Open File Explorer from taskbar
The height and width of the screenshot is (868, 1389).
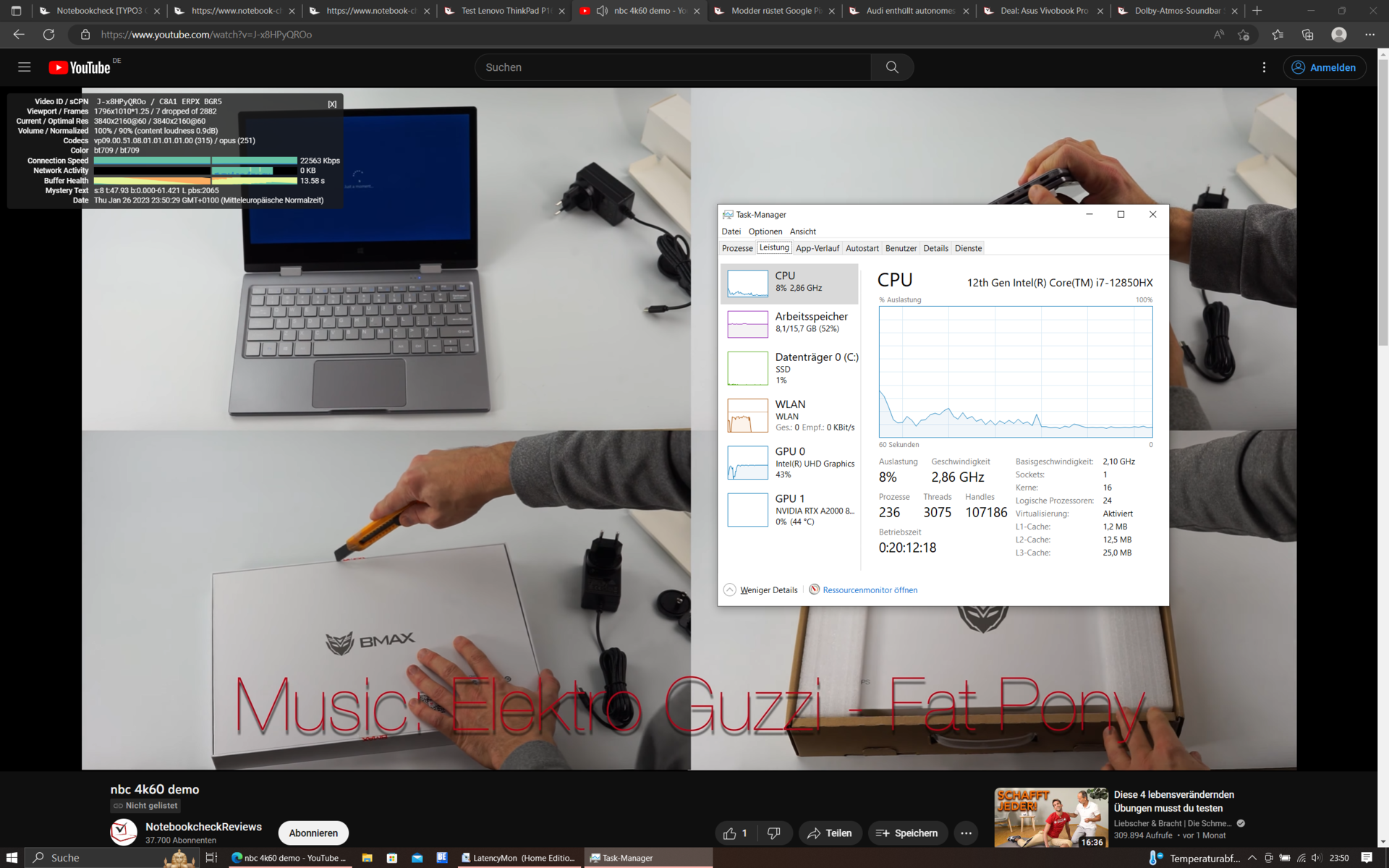(x=367, y=858)
